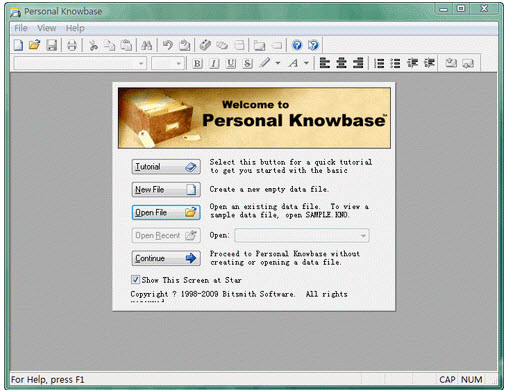
Task: Open the File menu
Action: click(x=21, y=28)
